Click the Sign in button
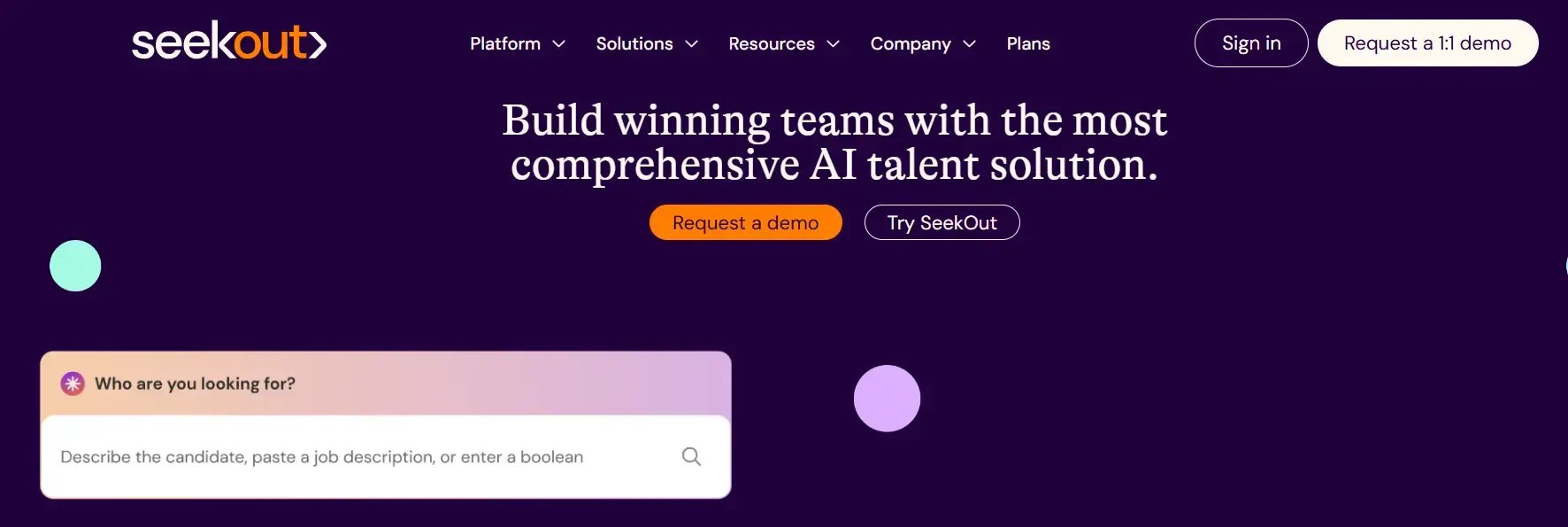 click(x=1251, y=43)
